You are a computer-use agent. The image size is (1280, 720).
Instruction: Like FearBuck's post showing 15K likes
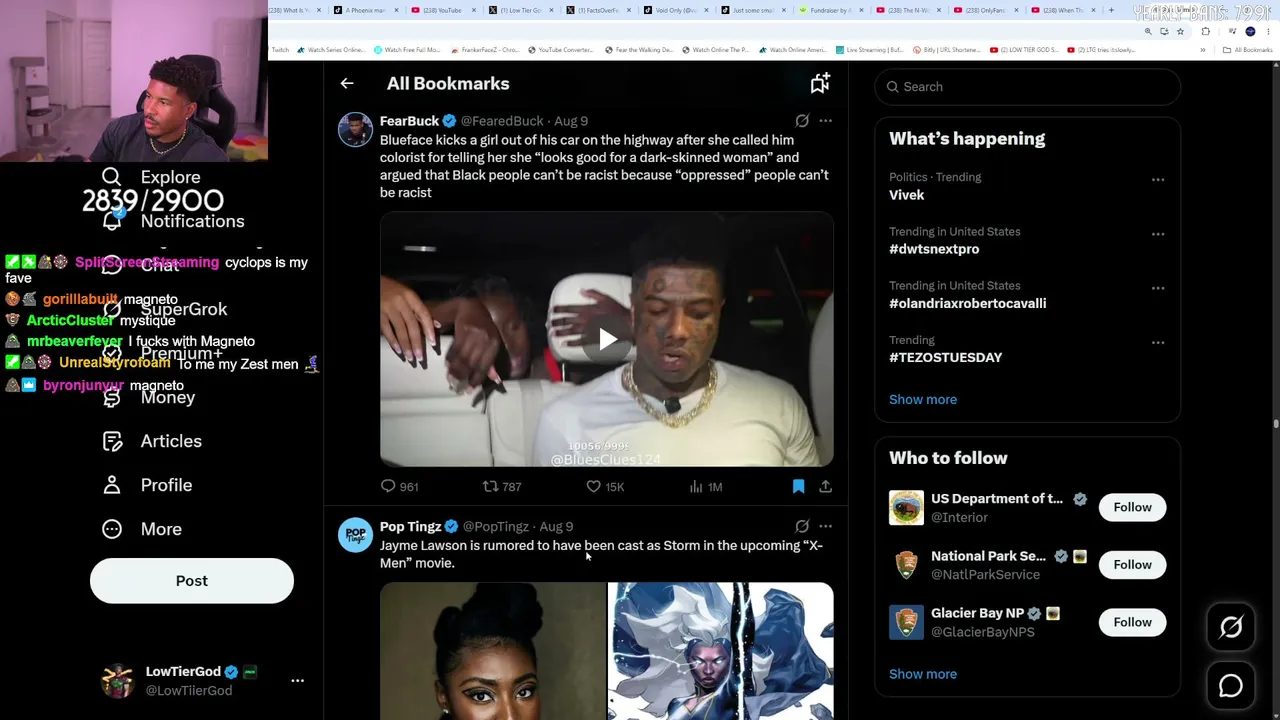(x=605, y=487)
